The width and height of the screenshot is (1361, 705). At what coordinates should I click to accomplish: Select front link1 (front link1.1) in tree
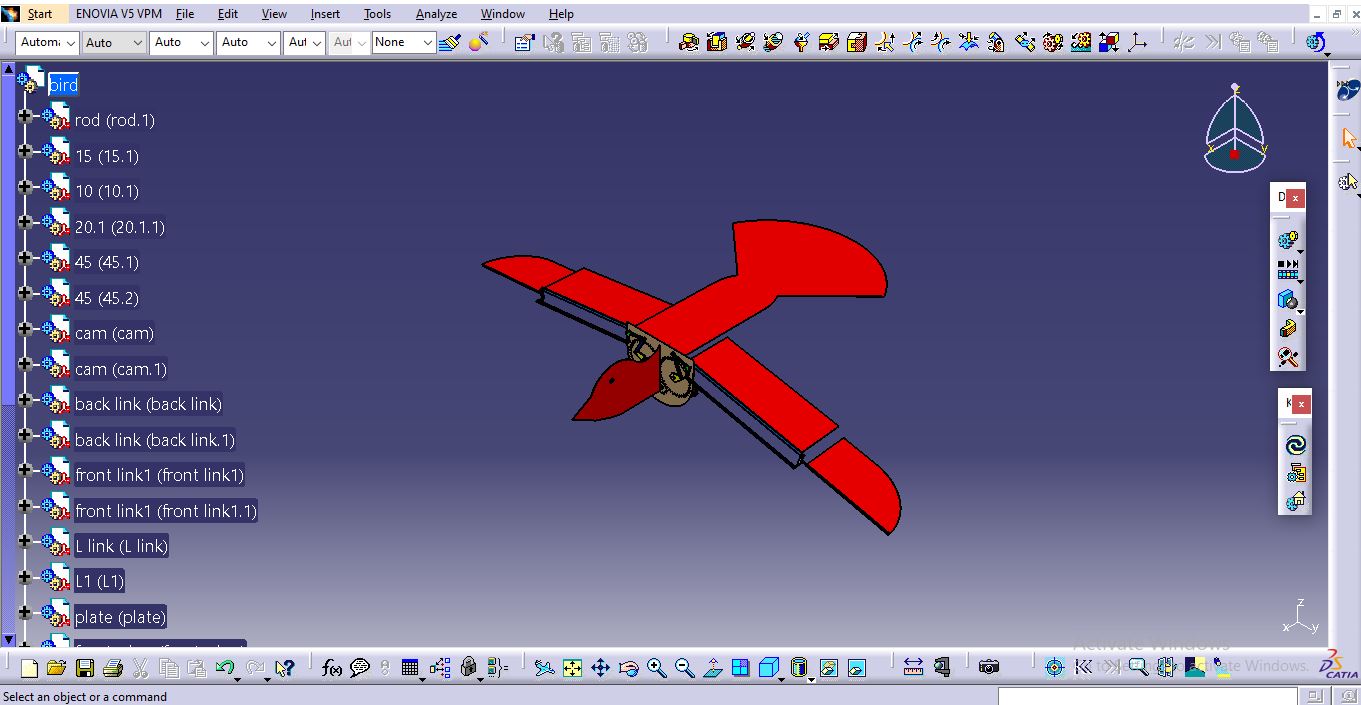(166, 511)
